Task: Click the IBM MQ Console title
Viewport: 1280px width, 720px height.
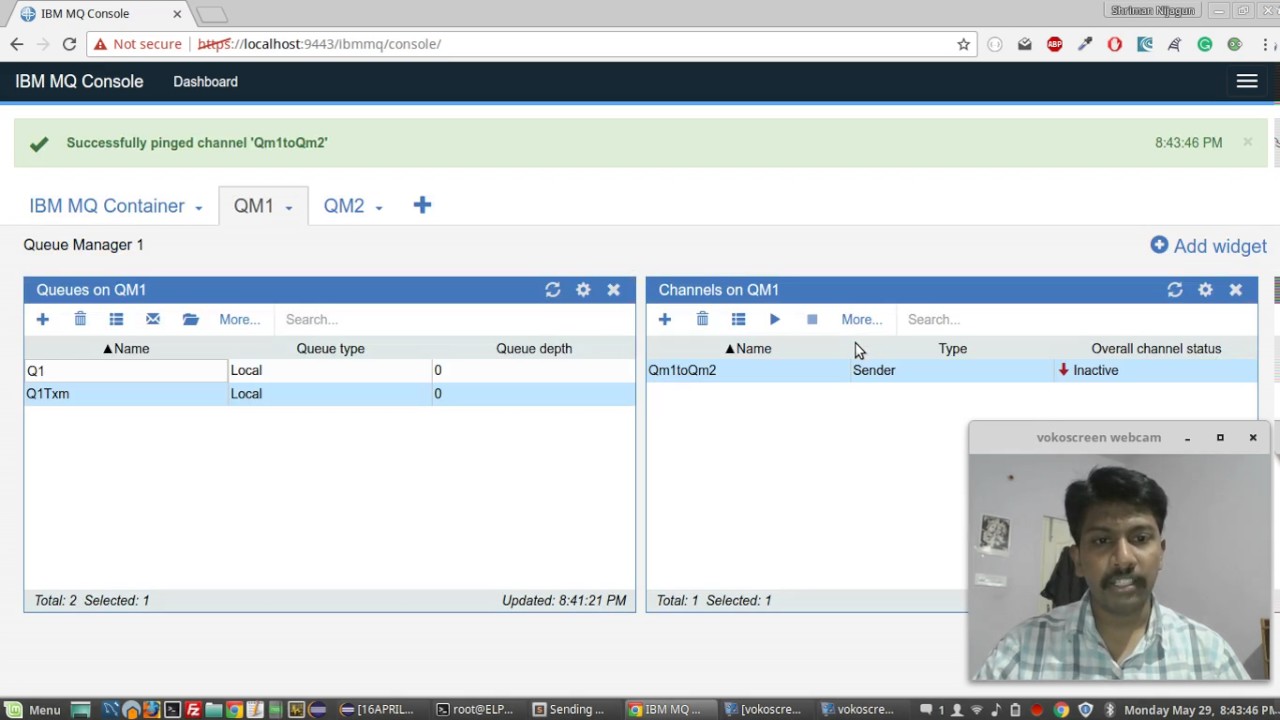Action: pos(79,82)
